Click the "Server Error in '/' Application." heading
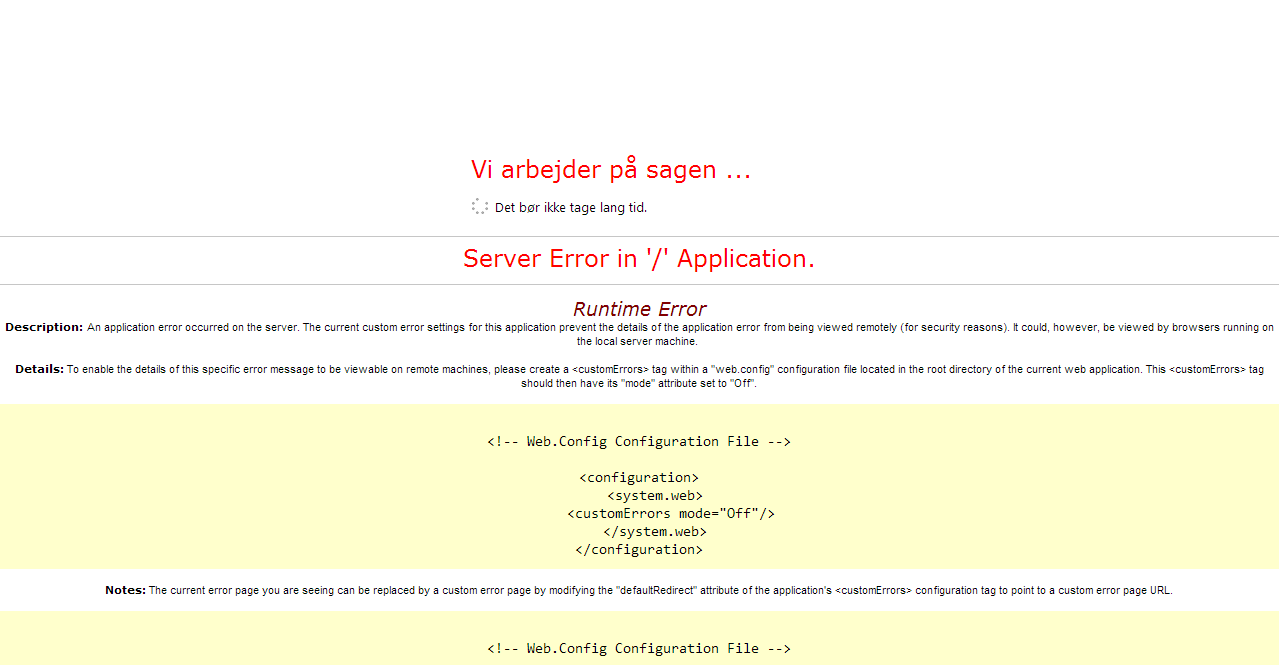The height and width of the screenshot is (665, 1279). [x=639, y=259]
